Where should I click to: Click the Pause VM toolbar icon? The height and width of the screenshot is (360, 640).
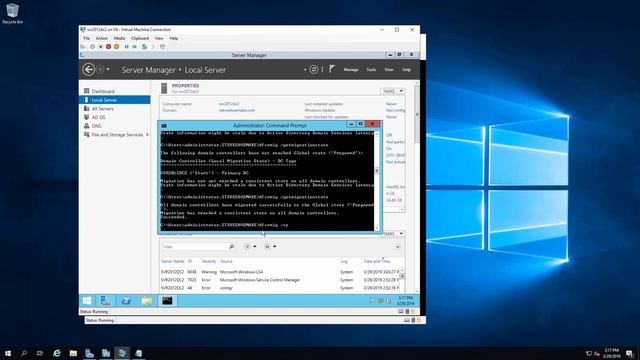(127, 47)
